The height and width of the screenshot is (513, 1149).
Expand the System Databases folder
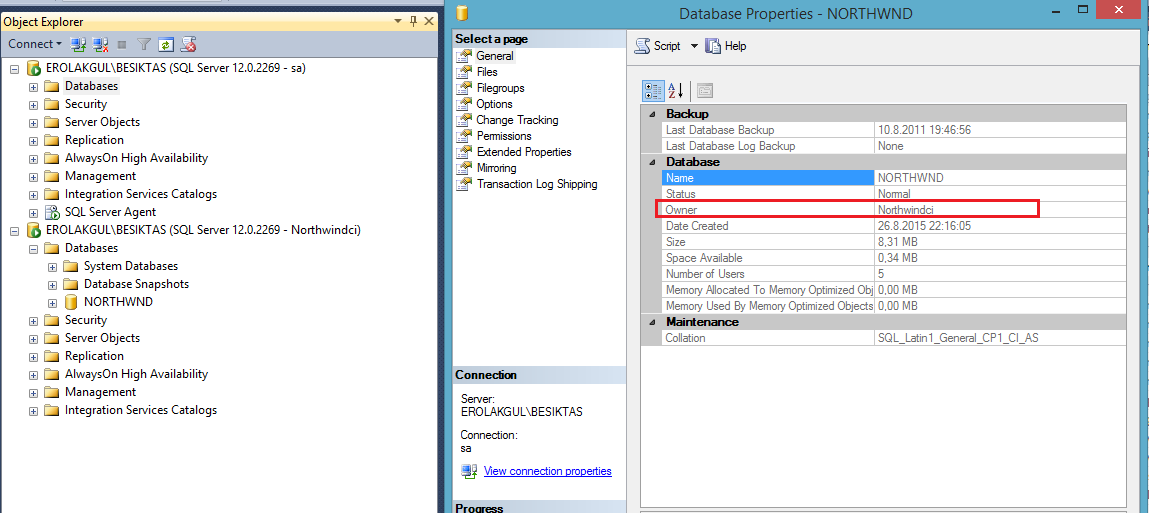(52, 267)
